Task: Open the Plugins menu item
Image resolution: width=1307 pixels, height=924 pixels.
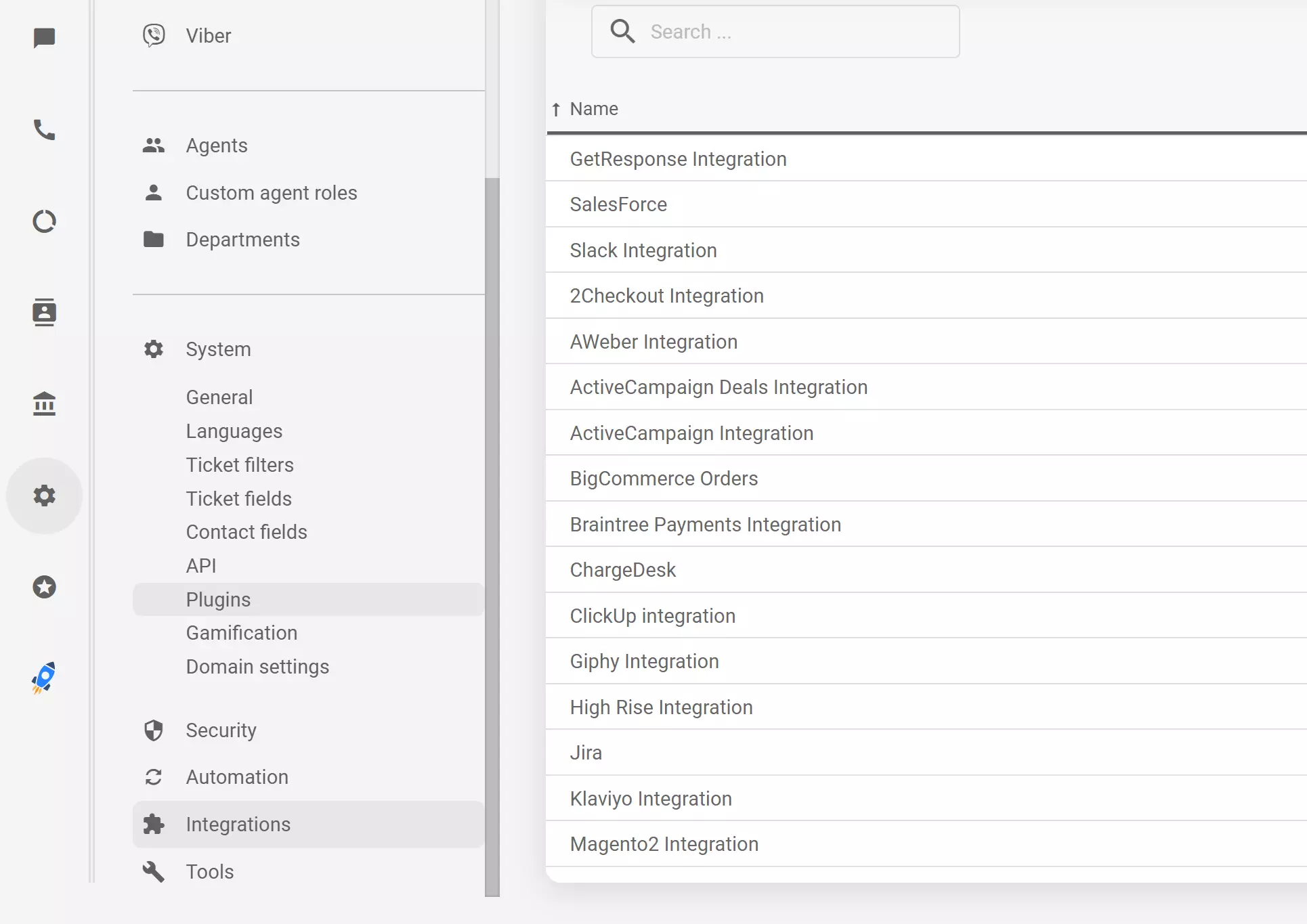Action: pos(217,599)
